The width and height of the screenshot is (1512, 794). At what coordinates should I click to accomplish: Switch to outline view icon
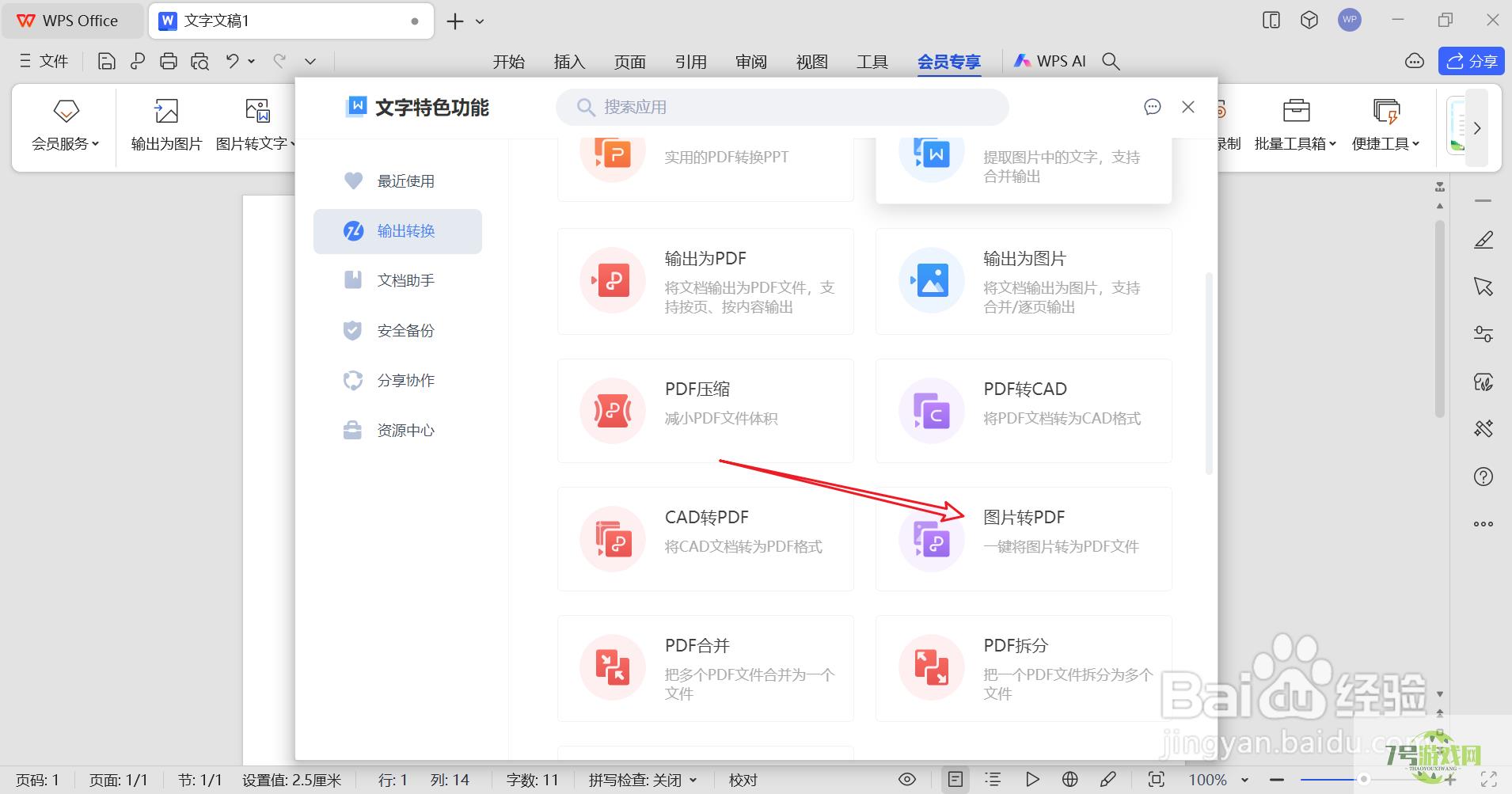993,779
